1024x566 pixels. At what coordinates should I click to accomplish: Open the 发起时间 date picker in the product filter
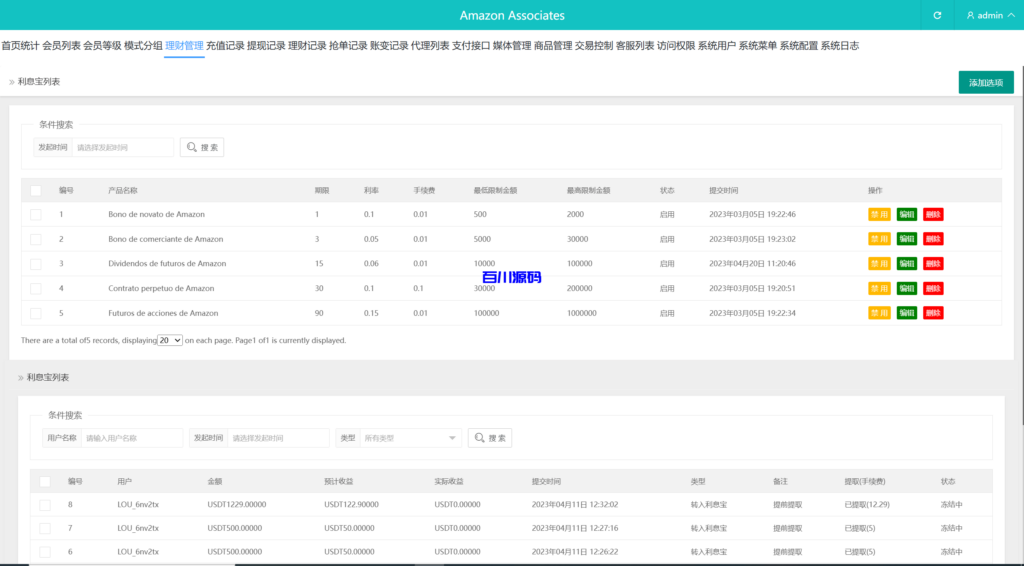tap(123, 147)
